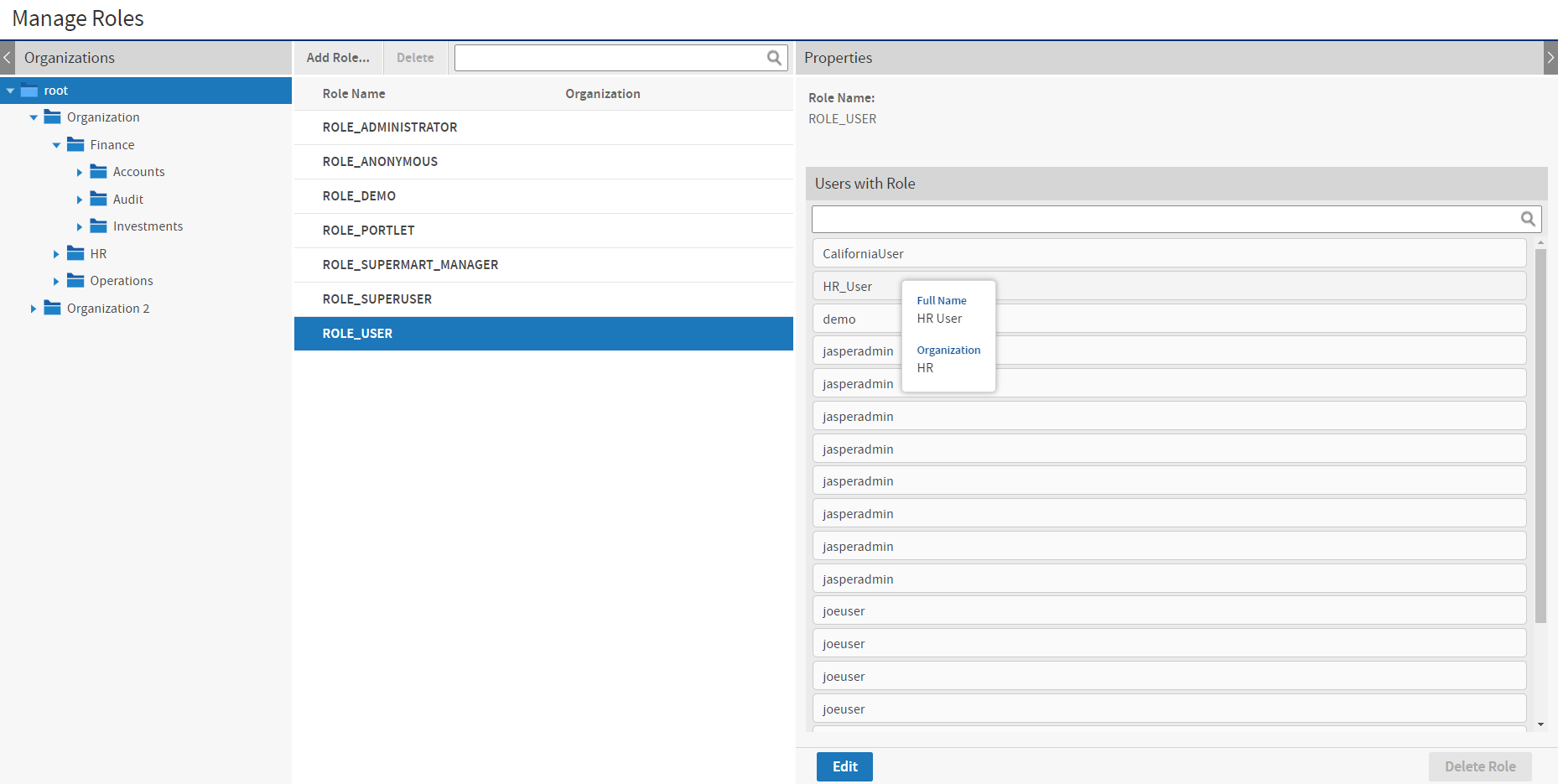
Task: Select HR in the organizations tree
Action: point(98,254)
